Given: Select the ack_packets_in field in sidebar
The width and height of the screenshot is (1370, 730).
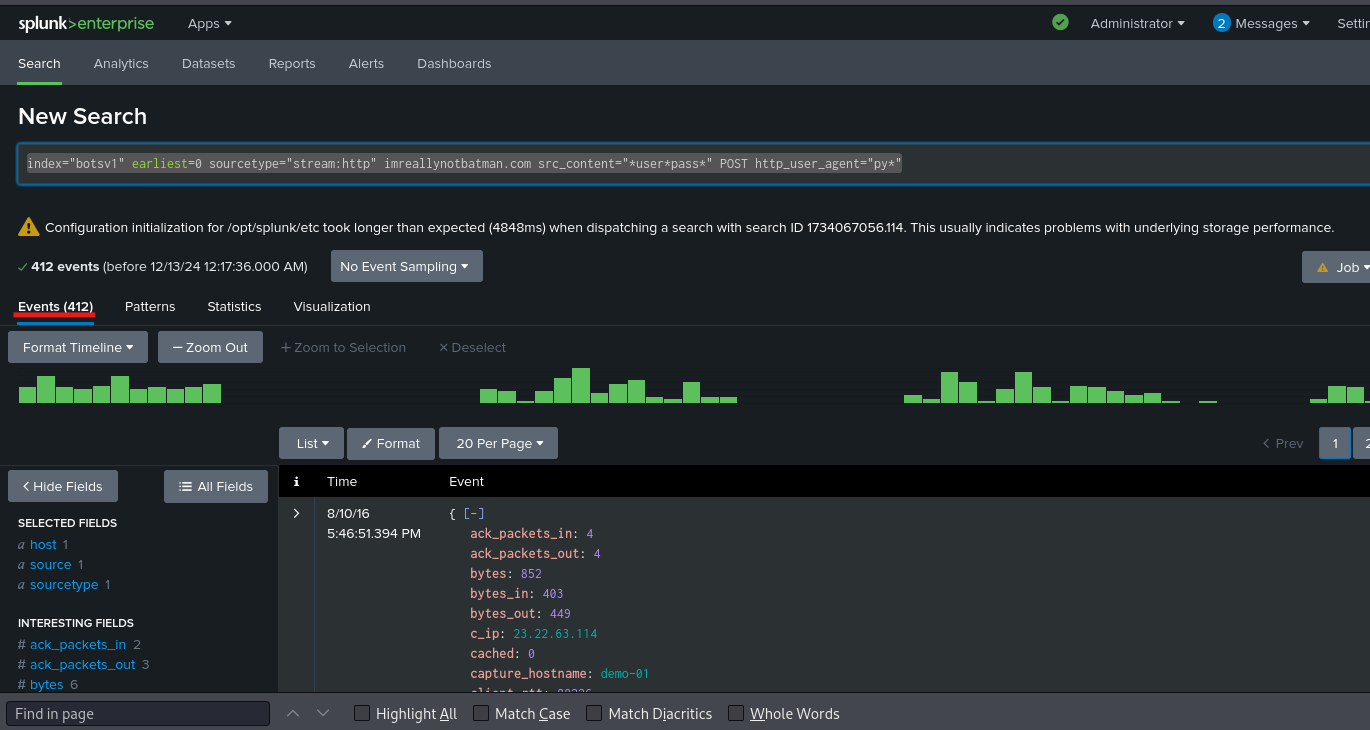Looking at the screenshot, I should (x=78, y=644).
